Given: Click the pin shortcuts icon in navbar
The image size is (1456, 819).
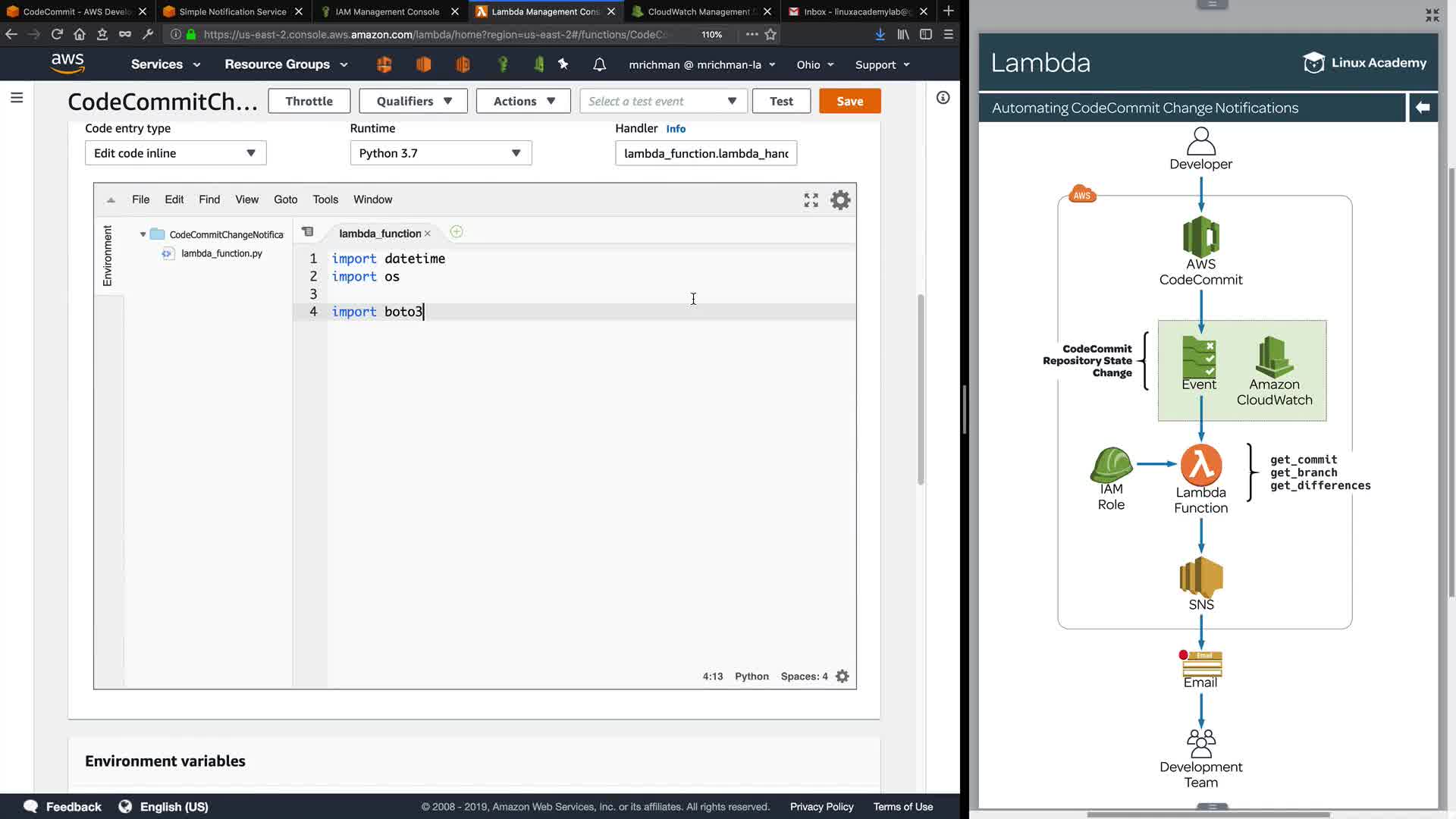Looking at the screenshot, I should tap(563, 64).
